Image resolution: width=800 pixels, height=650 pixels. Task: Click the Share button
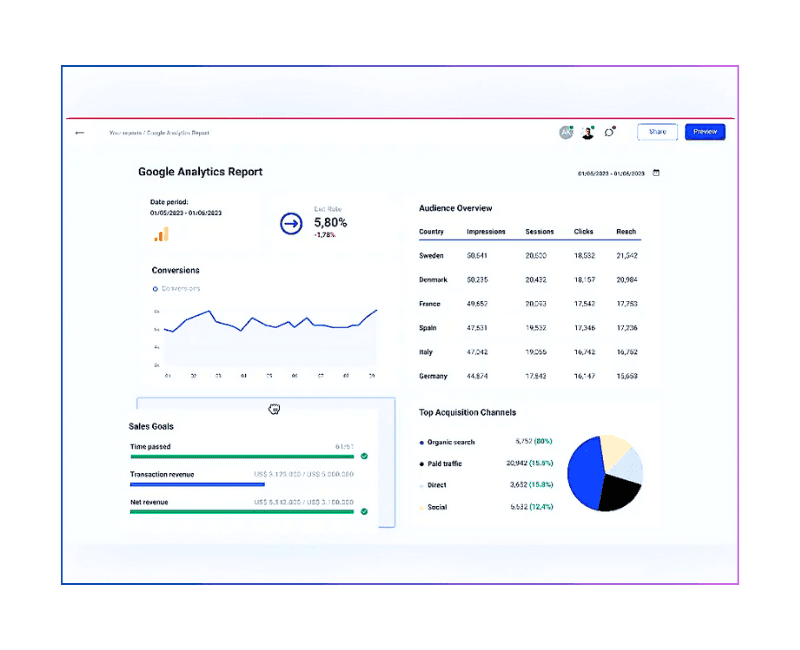(657, 132)
